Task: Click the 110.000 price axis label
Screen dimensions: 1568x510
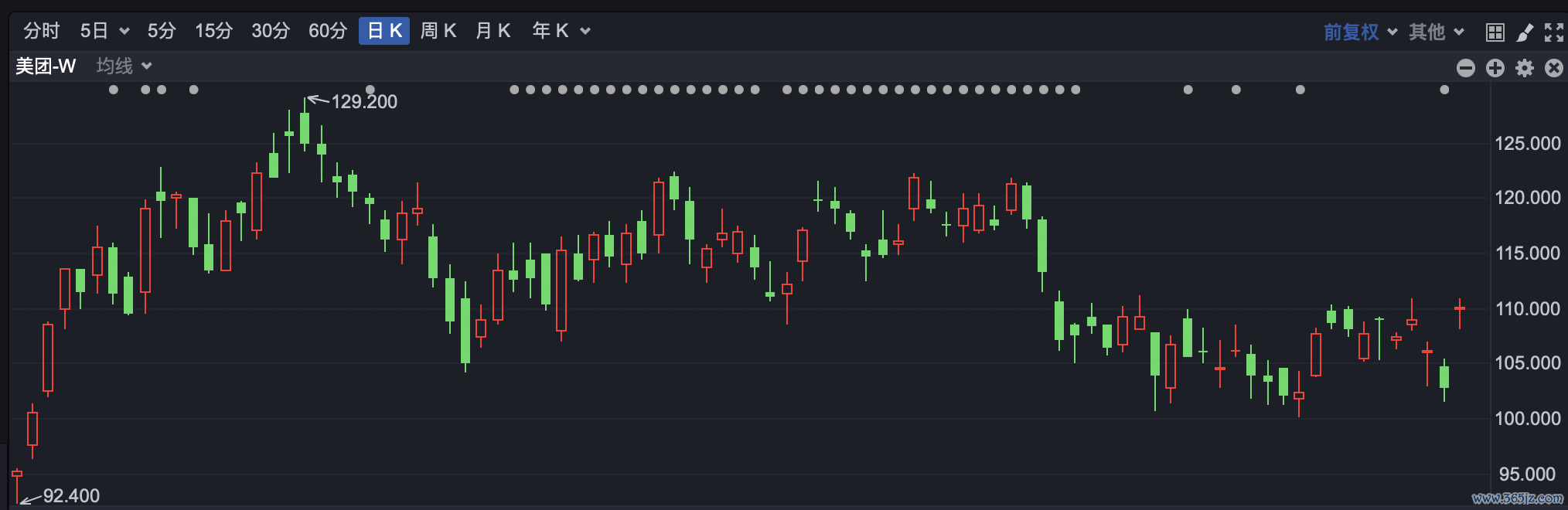Action: point(1528,309)
